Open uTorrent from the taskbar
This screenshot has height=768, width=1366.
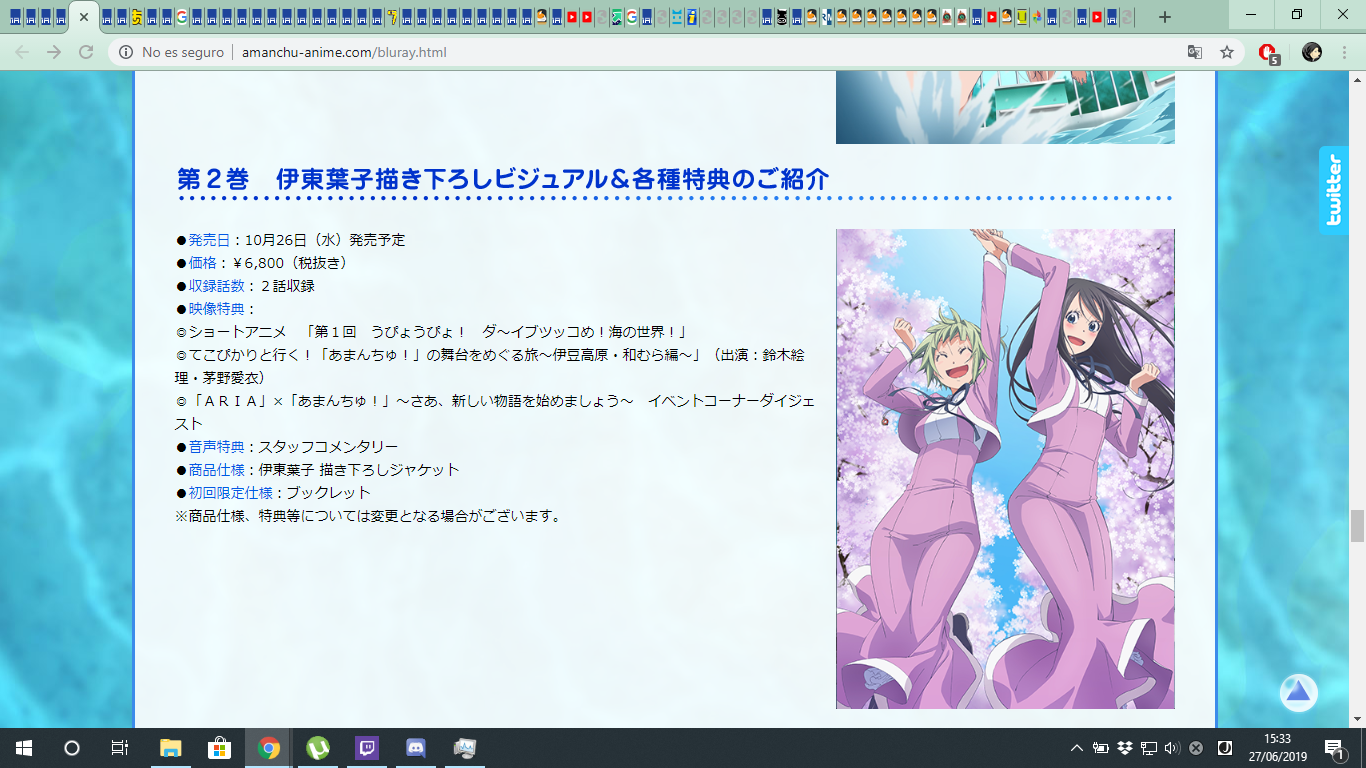(318, 748)
